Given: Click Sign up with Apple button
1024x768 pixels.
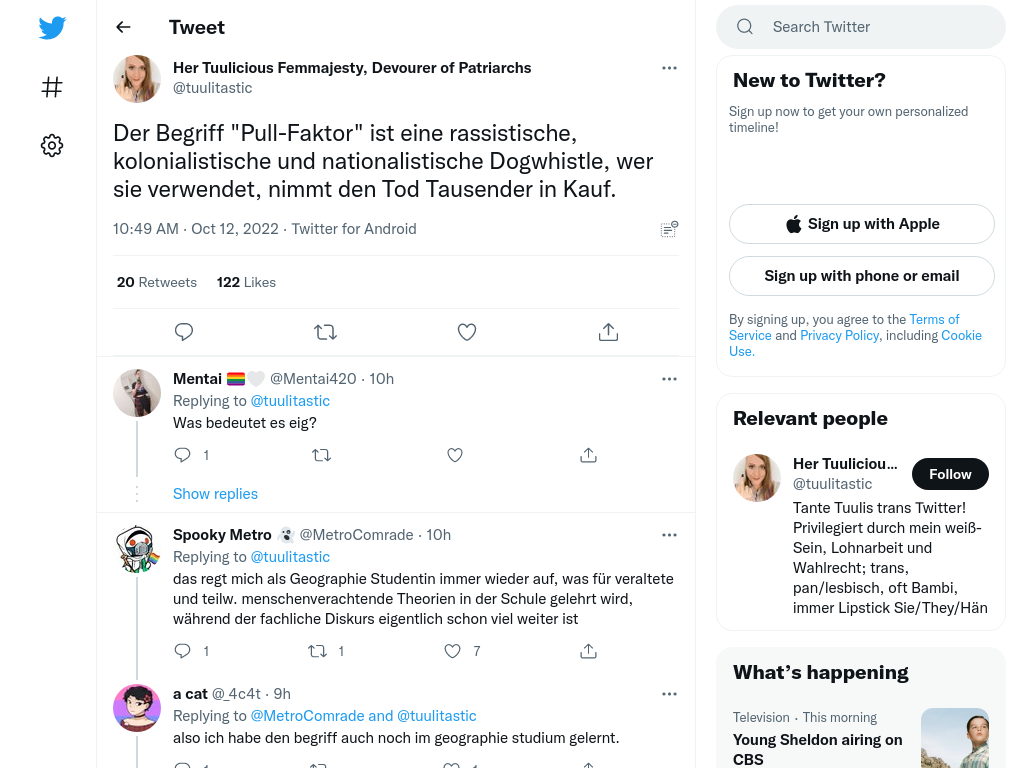Looking at the screenshot, I should pyautogui.click(x=861, y=224).
